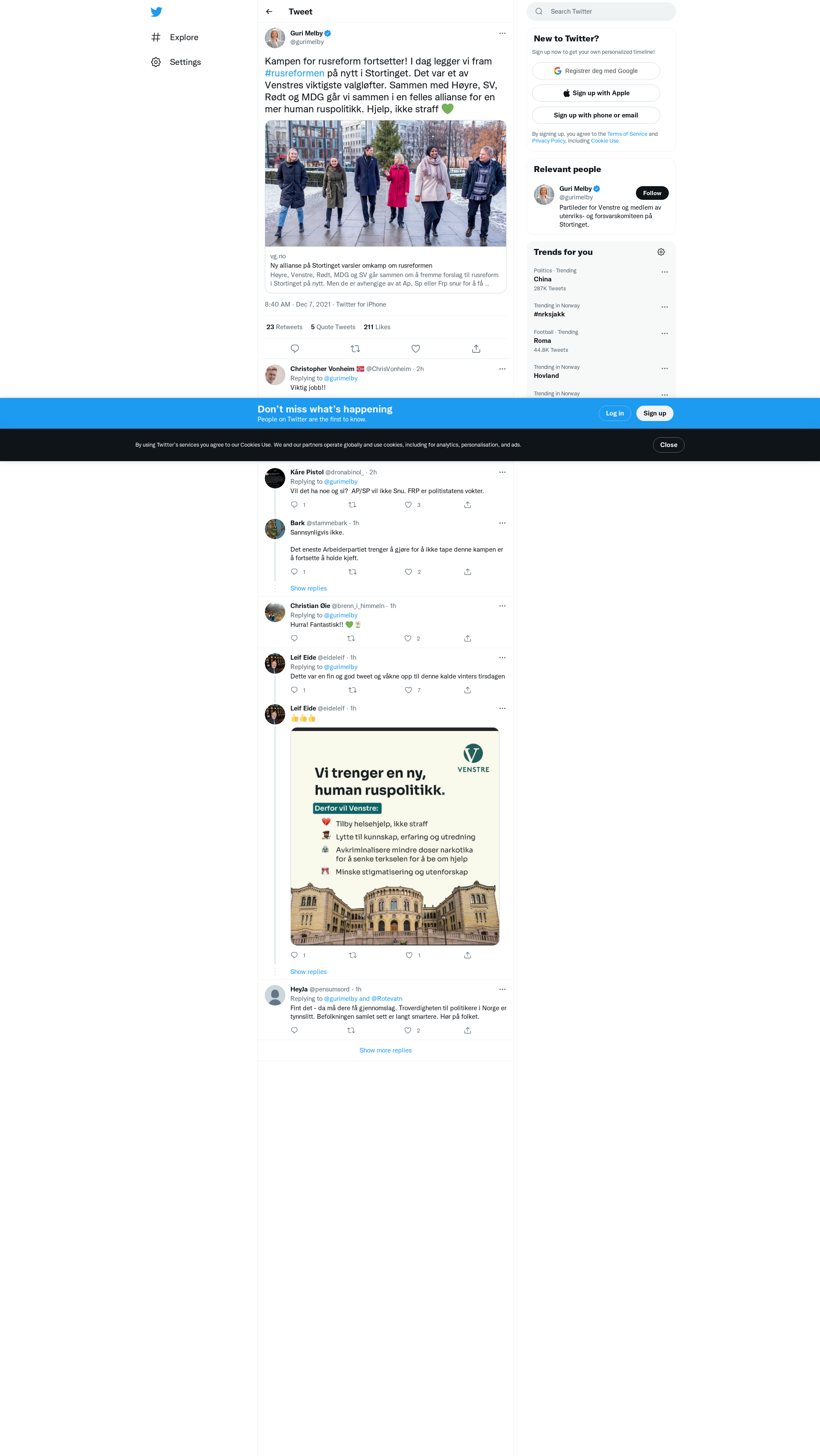Open the Venstre ruspolitikk image in Leif Eide's tweet
The height and width of the screenshot is (1456, 820).
(395, 836)
